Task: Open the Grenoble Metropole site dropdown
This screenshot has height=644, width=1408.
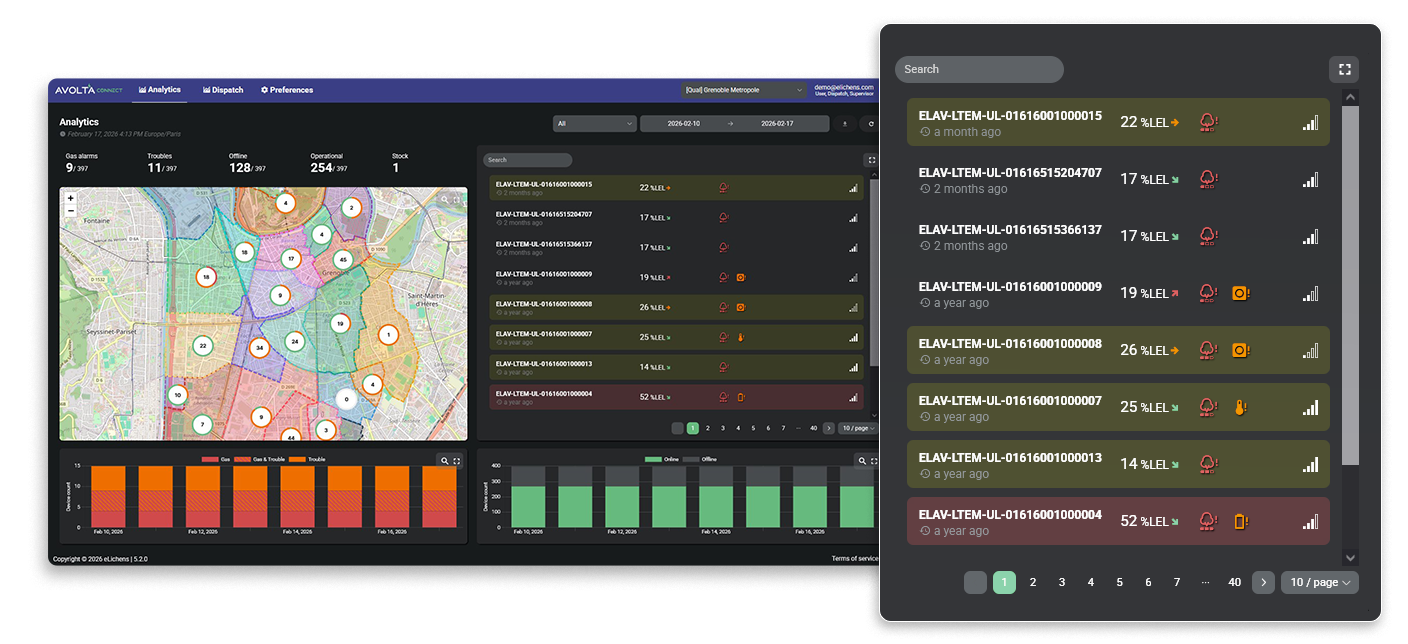Action: (744, 90)
